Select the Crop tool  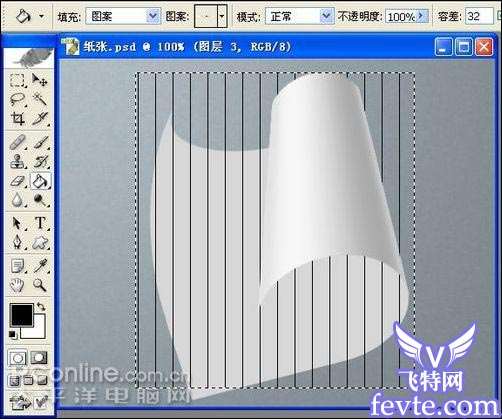(17, 118)
